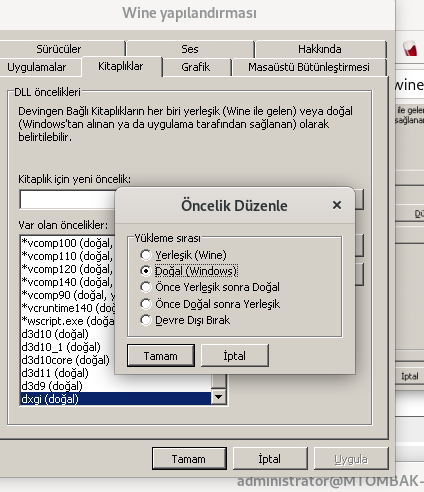Screen dimensions: 424x492
Task: Switch to the Ses tab
Action: (190, 49)
